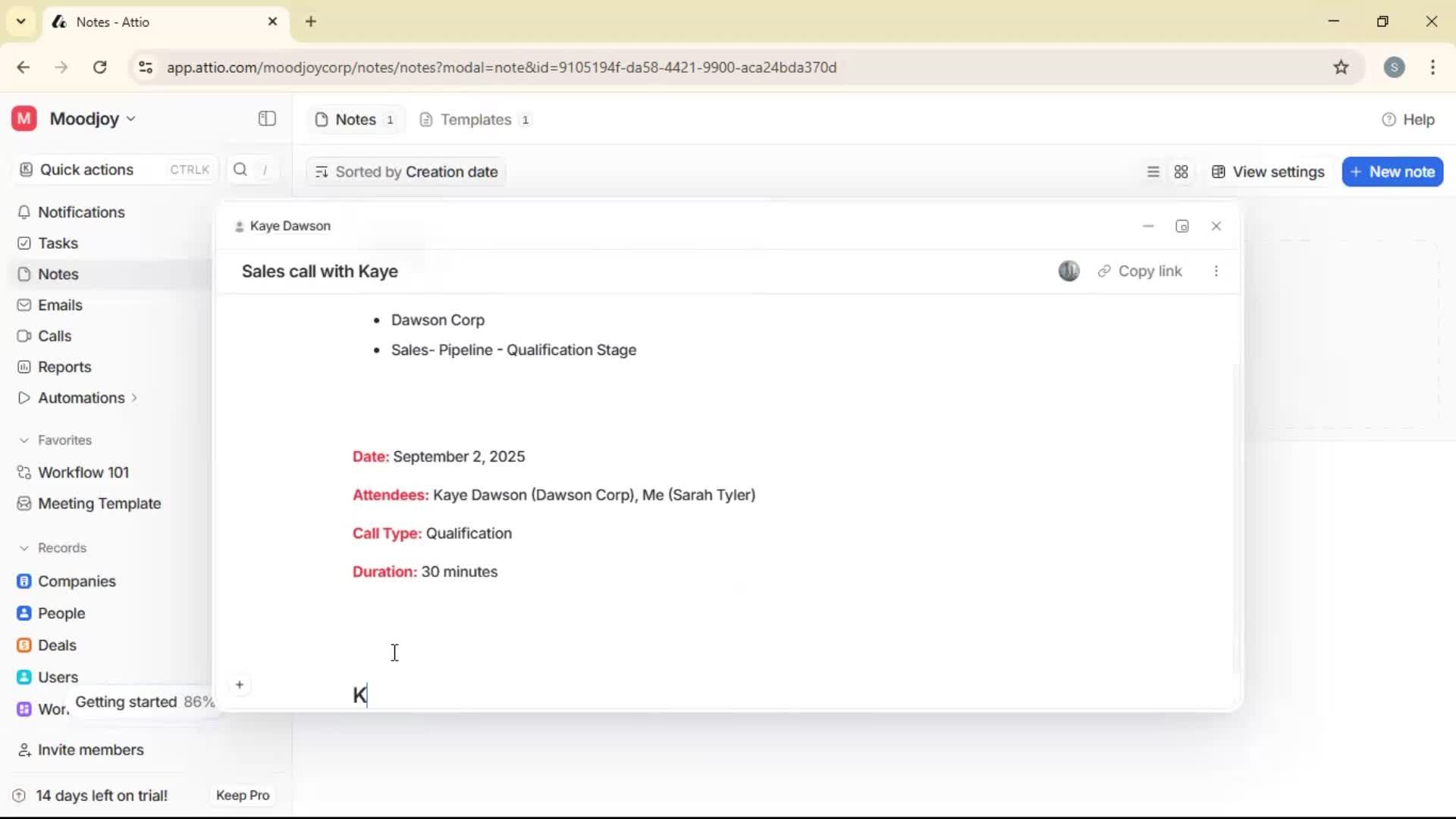Viewport: 1456px width, 819px height.
Task: Open the plus block inserter in the note
Action: [240, 685]
